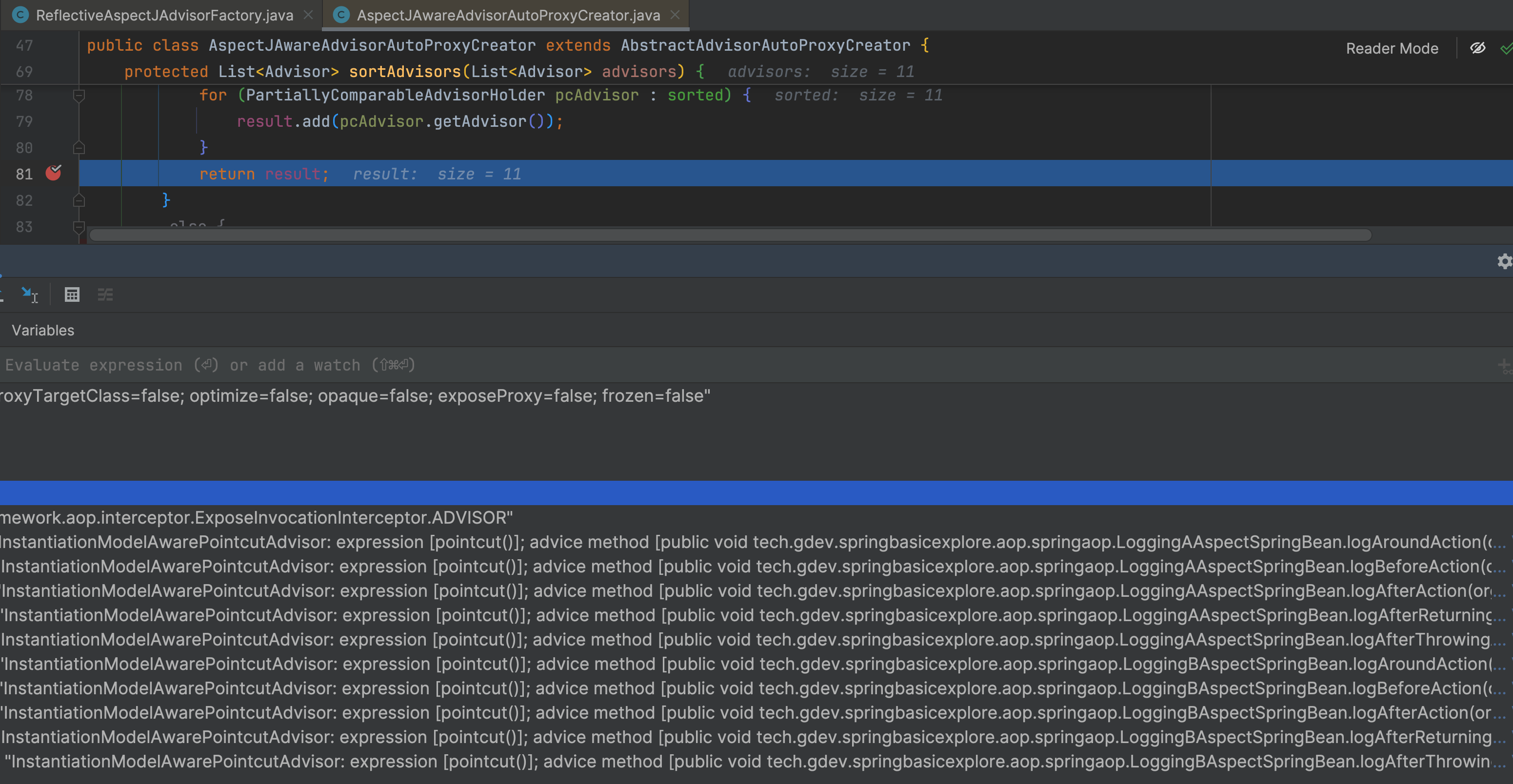Close the AspectJAwareAdvisorAutoProxyCreator.java tab
1513x784 pixels.
pos(676,15)
